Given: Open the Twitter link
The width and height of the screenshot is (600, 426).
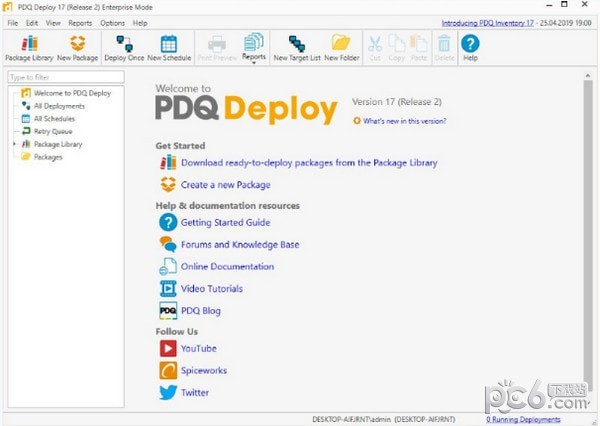Looking at the screenshot, I should [x=195, y=393].
